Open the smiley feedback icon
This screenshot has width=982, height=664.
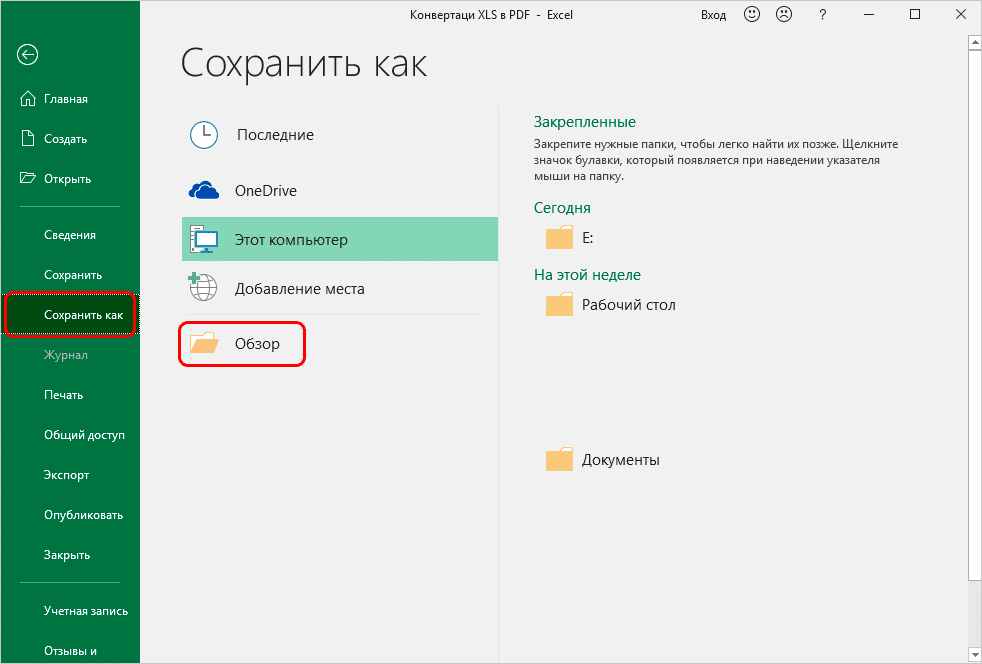(x=752, y=14)
